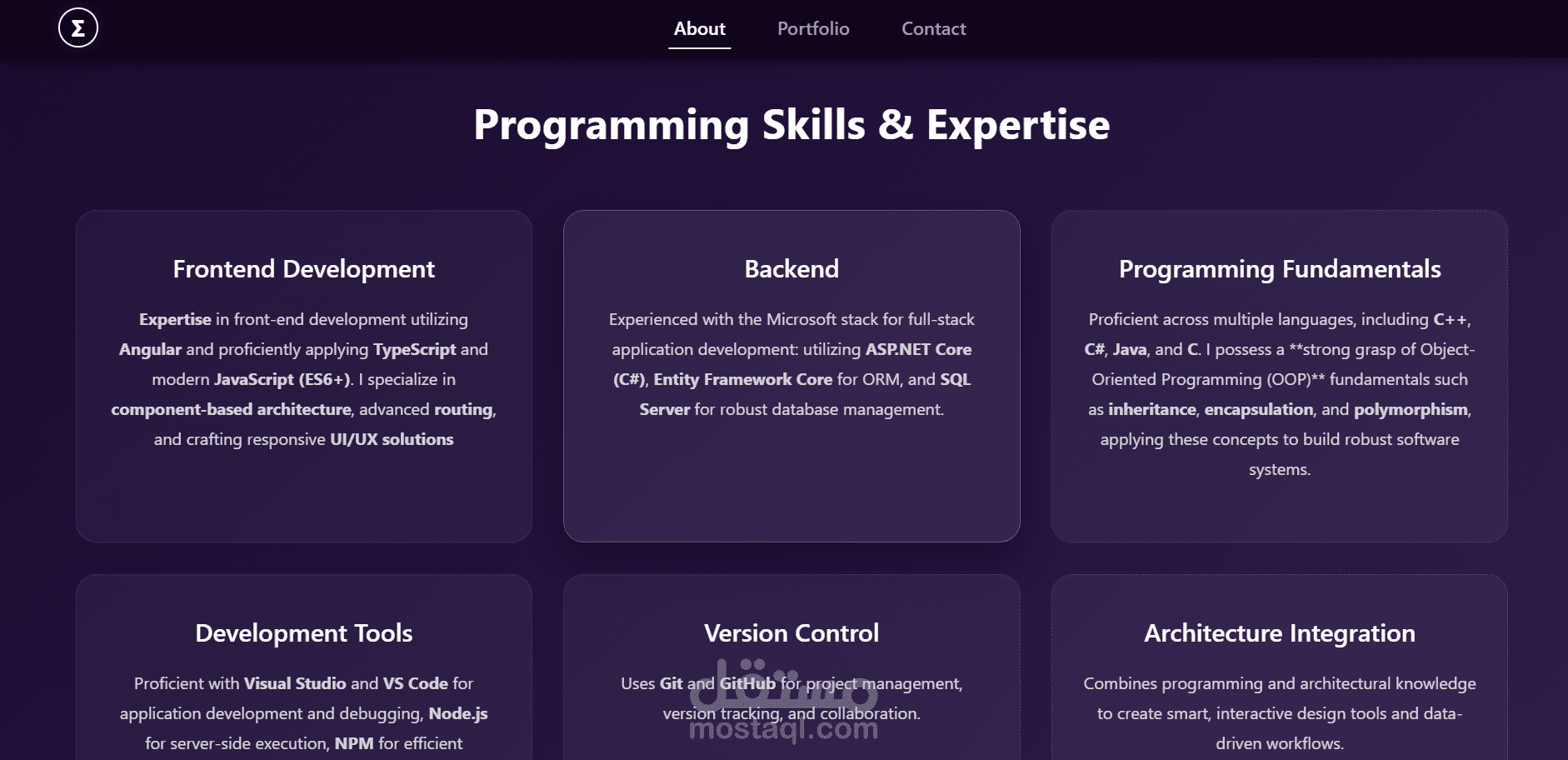Click the Development Tools card title

click(x=304, y=633)
